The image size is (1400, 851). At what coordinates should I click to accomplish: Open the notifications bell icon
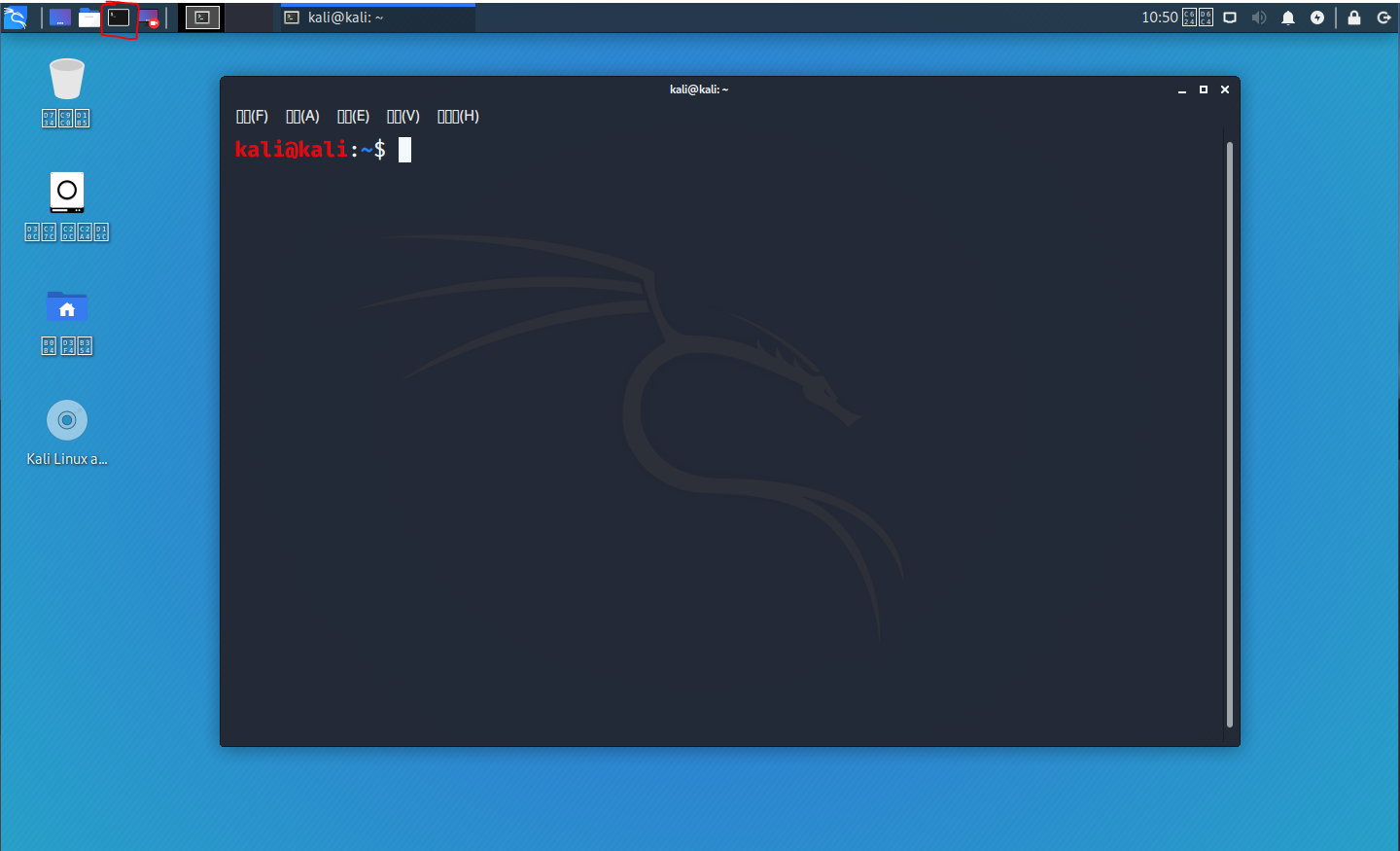tap(1288, 18)
